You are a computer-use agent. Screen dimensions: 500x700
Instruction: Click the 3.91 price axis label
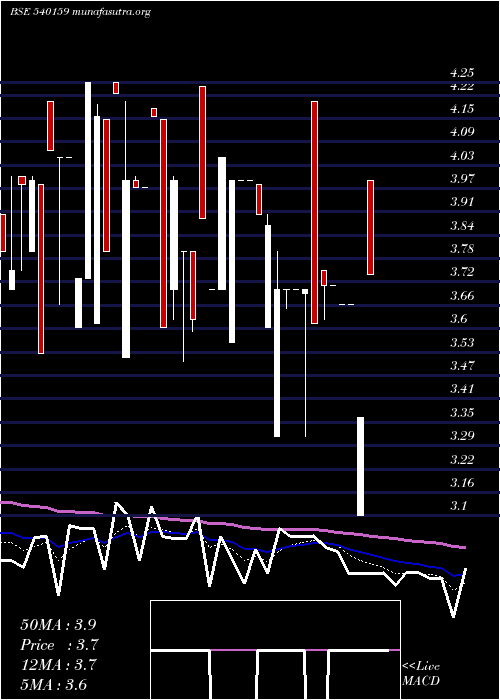(x=462, y=202)
